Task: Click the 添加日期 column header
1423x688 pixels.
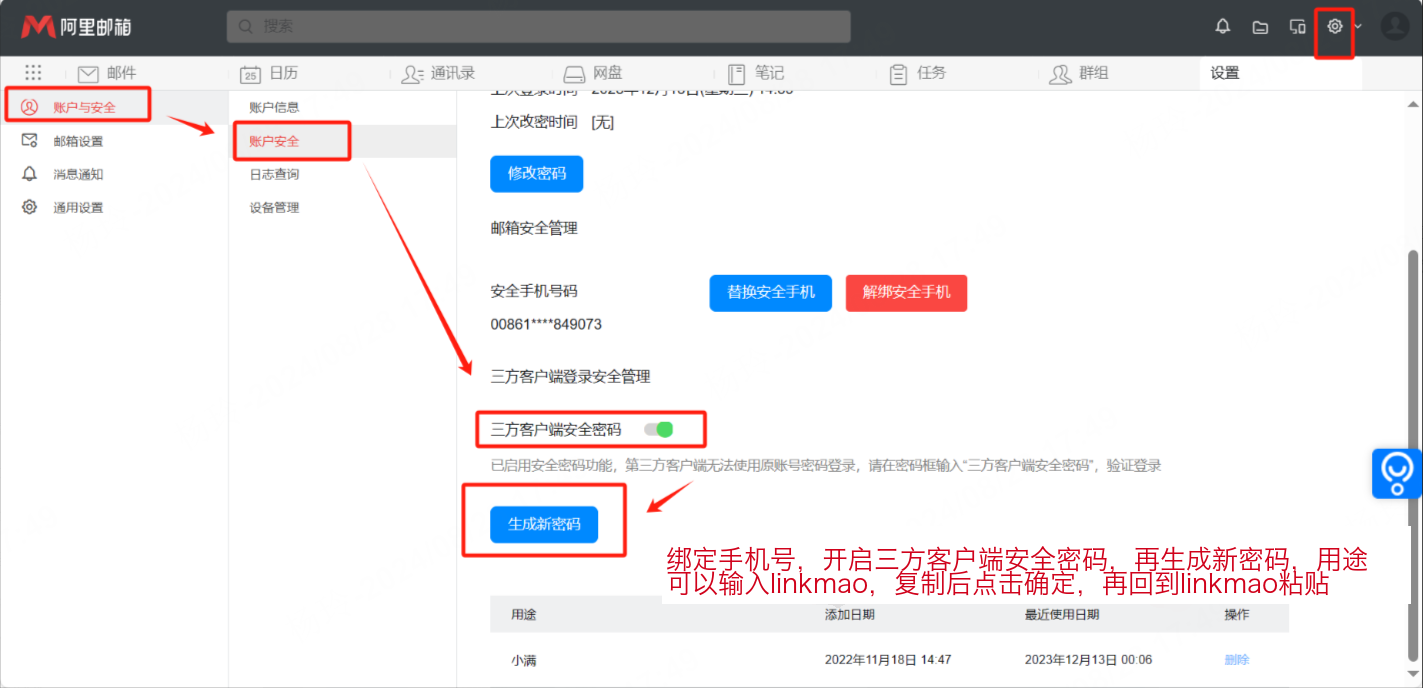Action: click(850, 614)
